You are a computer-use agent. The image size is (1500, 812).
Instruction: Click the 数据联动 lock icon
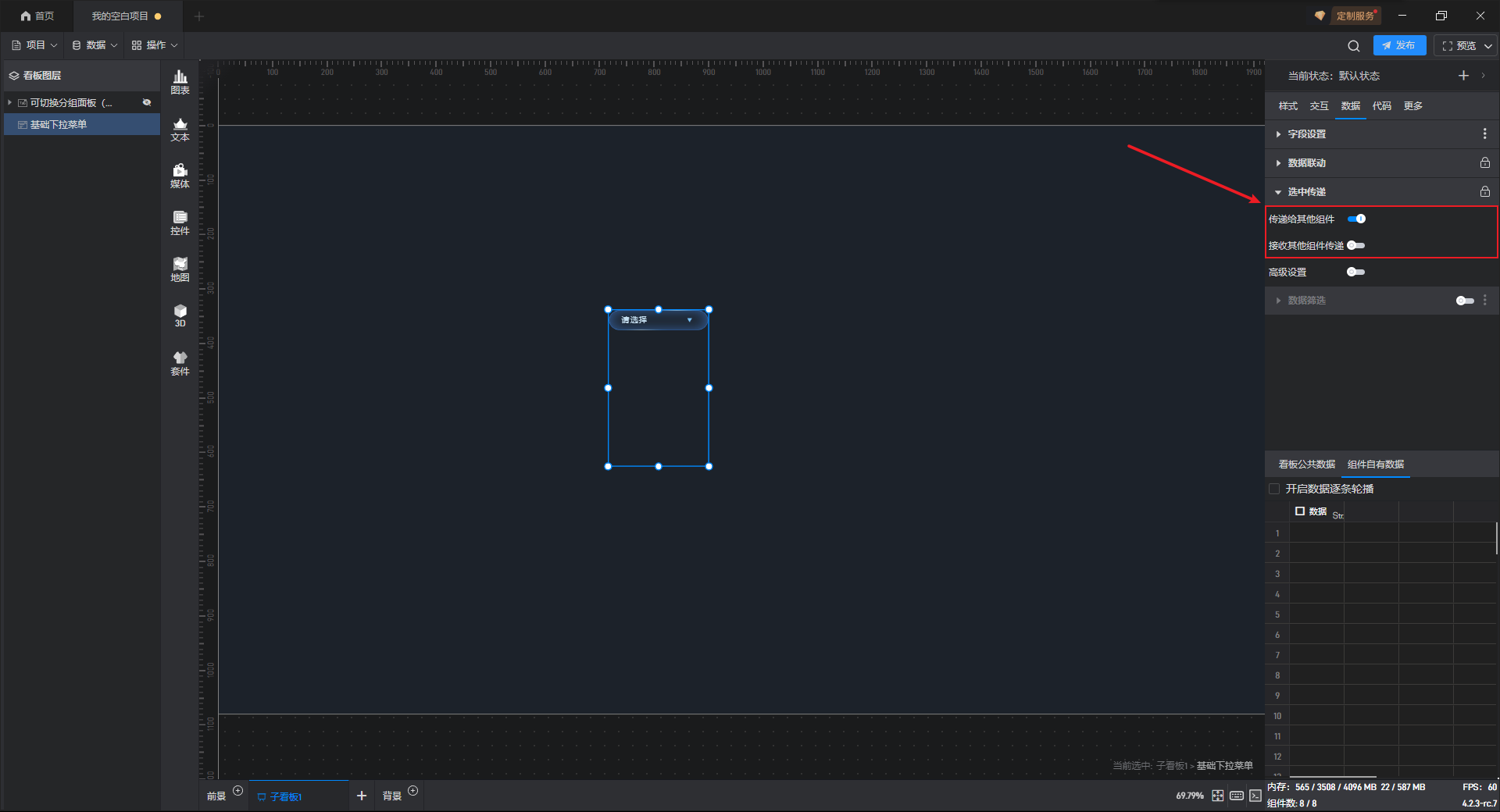(1484, 163)
